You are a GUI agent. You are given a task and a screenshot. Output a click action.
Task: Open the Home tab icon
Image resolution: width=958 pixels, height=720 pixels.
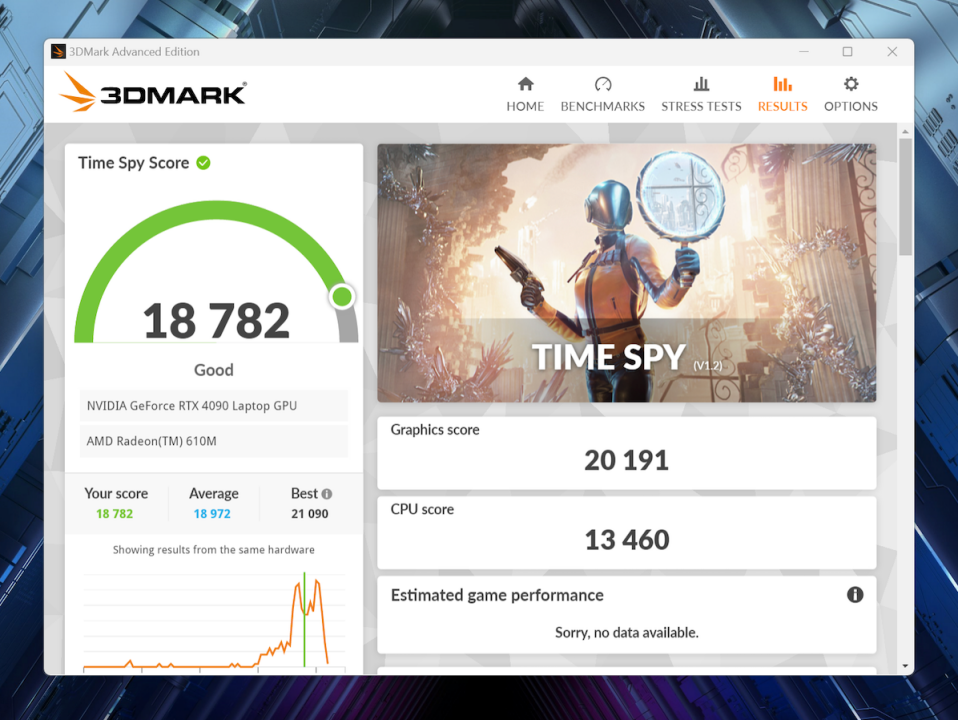[x=525, y=84]
